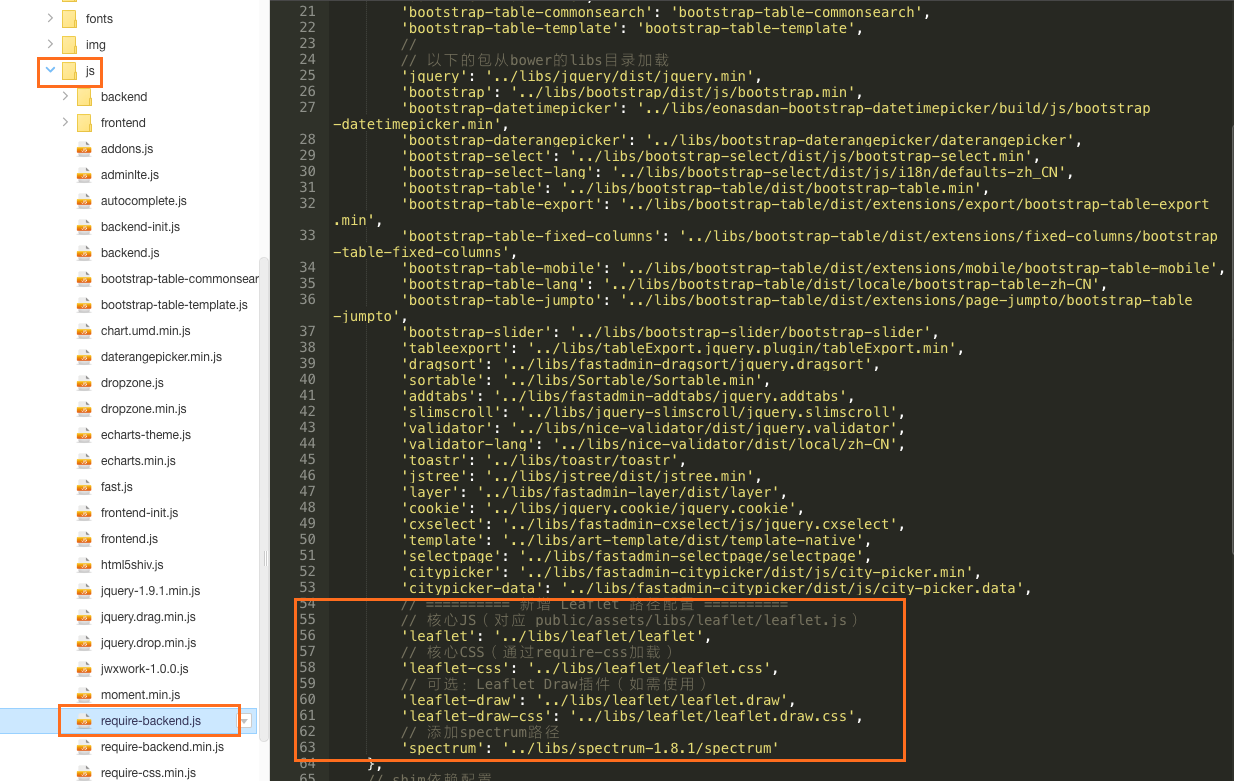Screen dimensions: 1234x781
Task: Open dropdown arrow next to require-backend.js
Action: click(x=245, y=721)
